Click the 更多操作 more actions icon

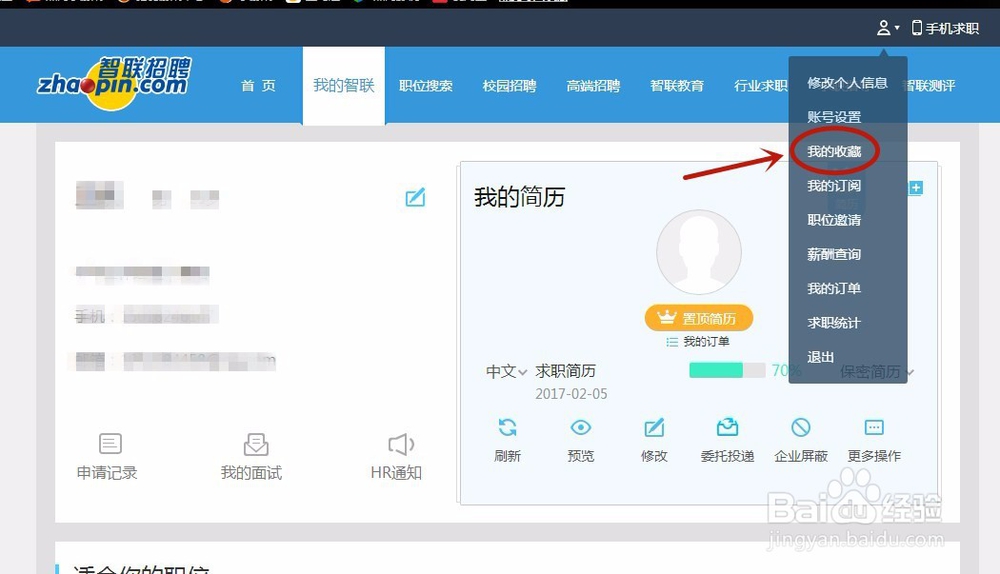pyautogui.click(x=874, y=427)
